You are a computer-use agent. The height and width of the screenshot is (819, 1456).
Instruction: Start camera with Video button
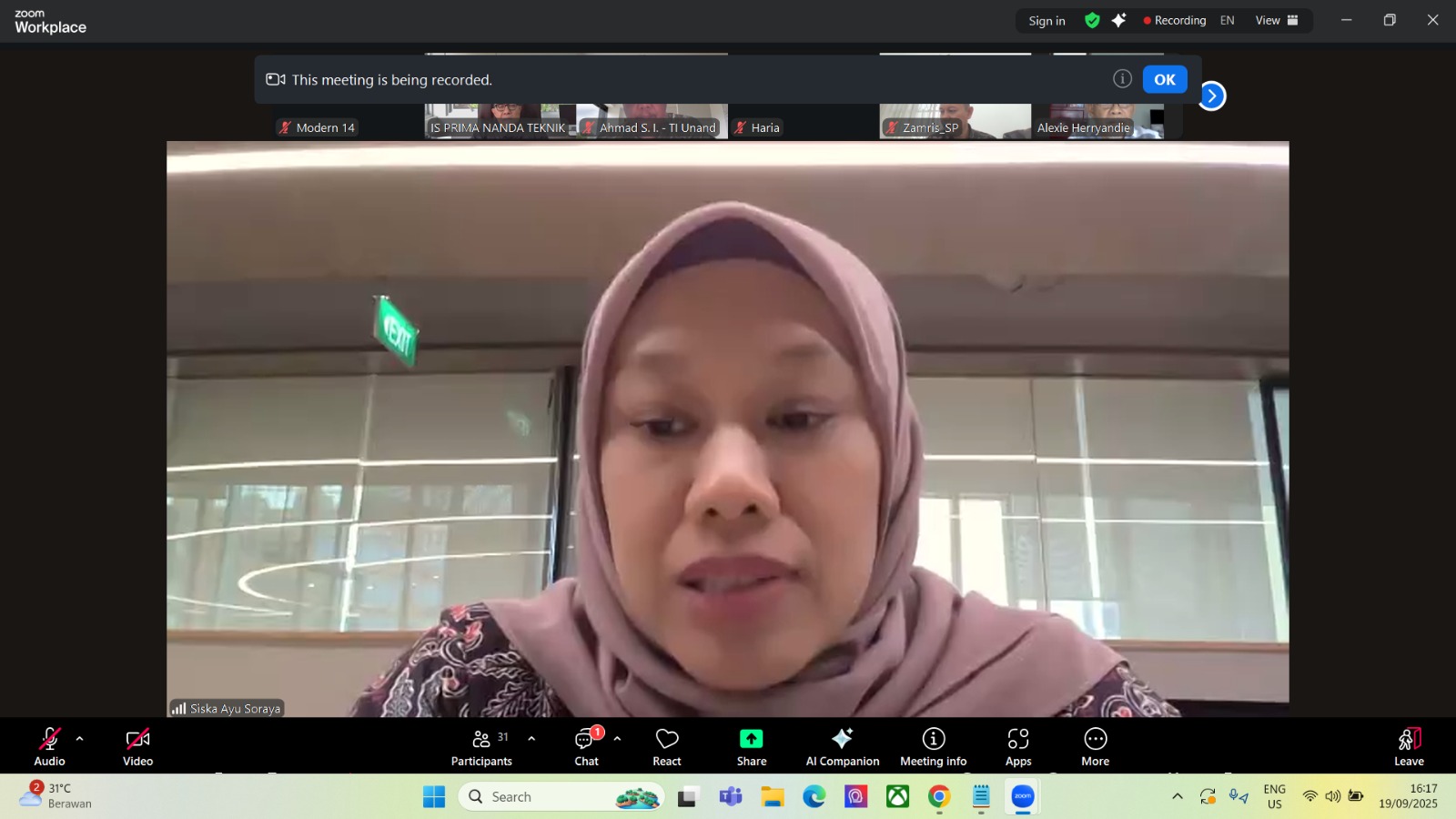pos(137,746)
